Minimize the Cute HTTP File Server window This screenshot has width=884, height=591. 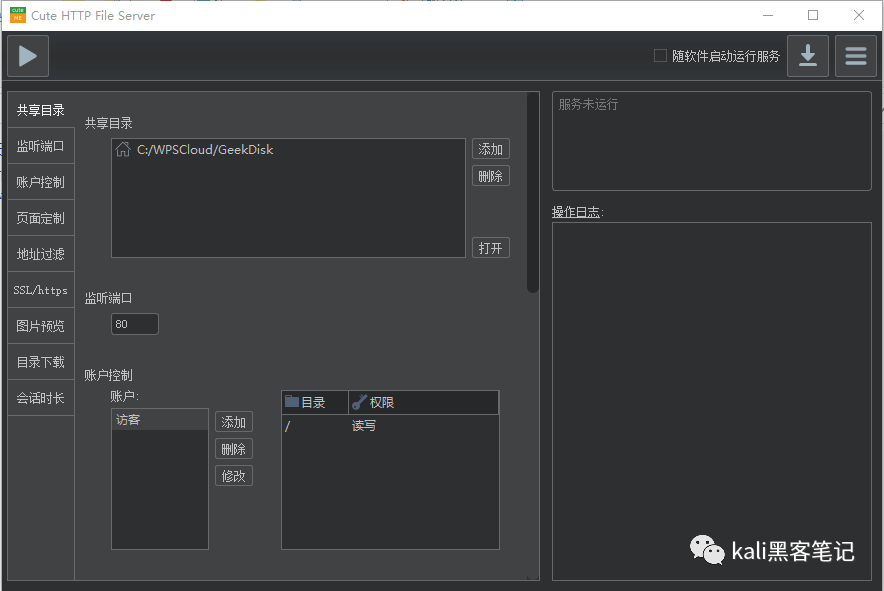[x=768, y=15]
